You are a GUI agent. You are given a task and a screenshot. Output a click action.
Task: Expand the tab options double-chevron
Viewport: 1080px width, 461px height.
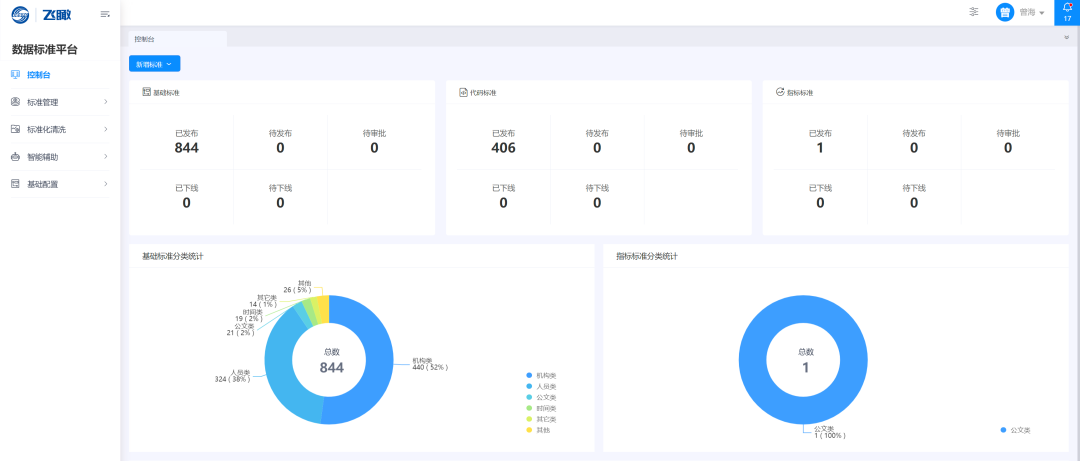[x=1066, y=38]
